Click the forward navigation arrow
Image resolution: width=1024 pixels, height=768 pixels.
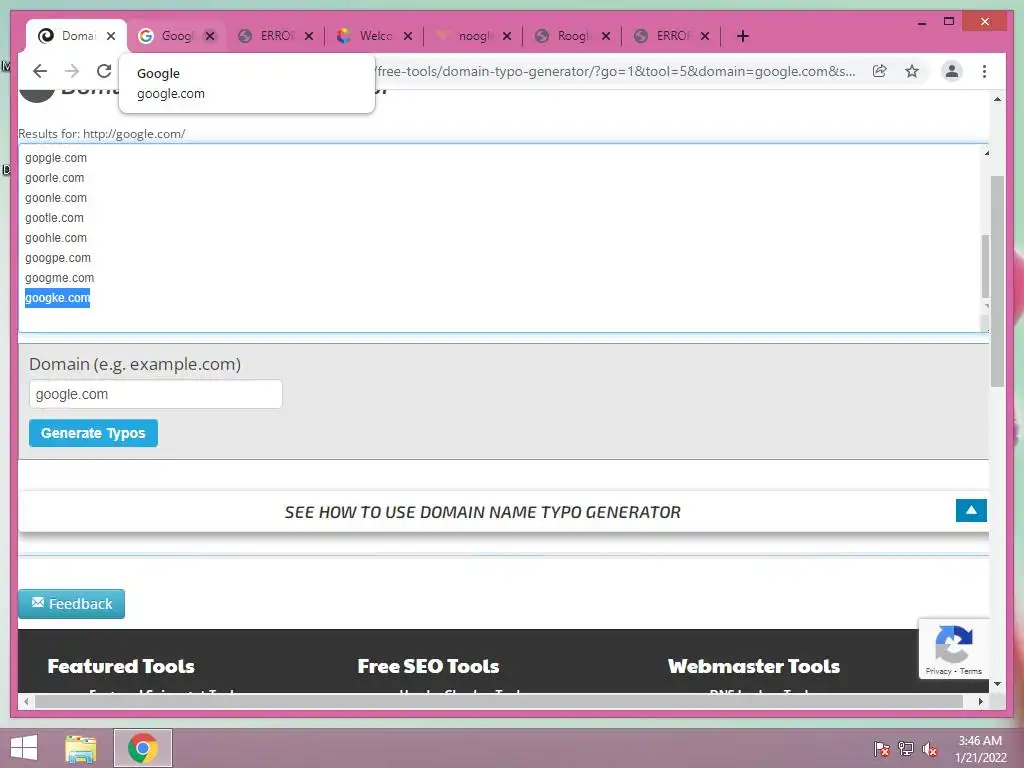(72, 71)
